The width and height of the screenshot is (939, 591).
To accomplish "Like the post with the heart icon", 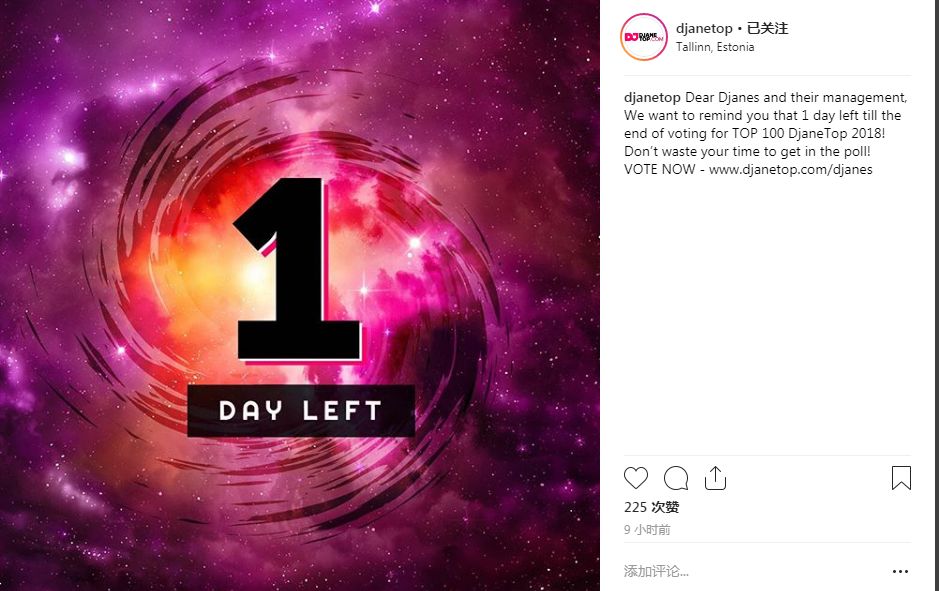I will click(x=635, y=478).
